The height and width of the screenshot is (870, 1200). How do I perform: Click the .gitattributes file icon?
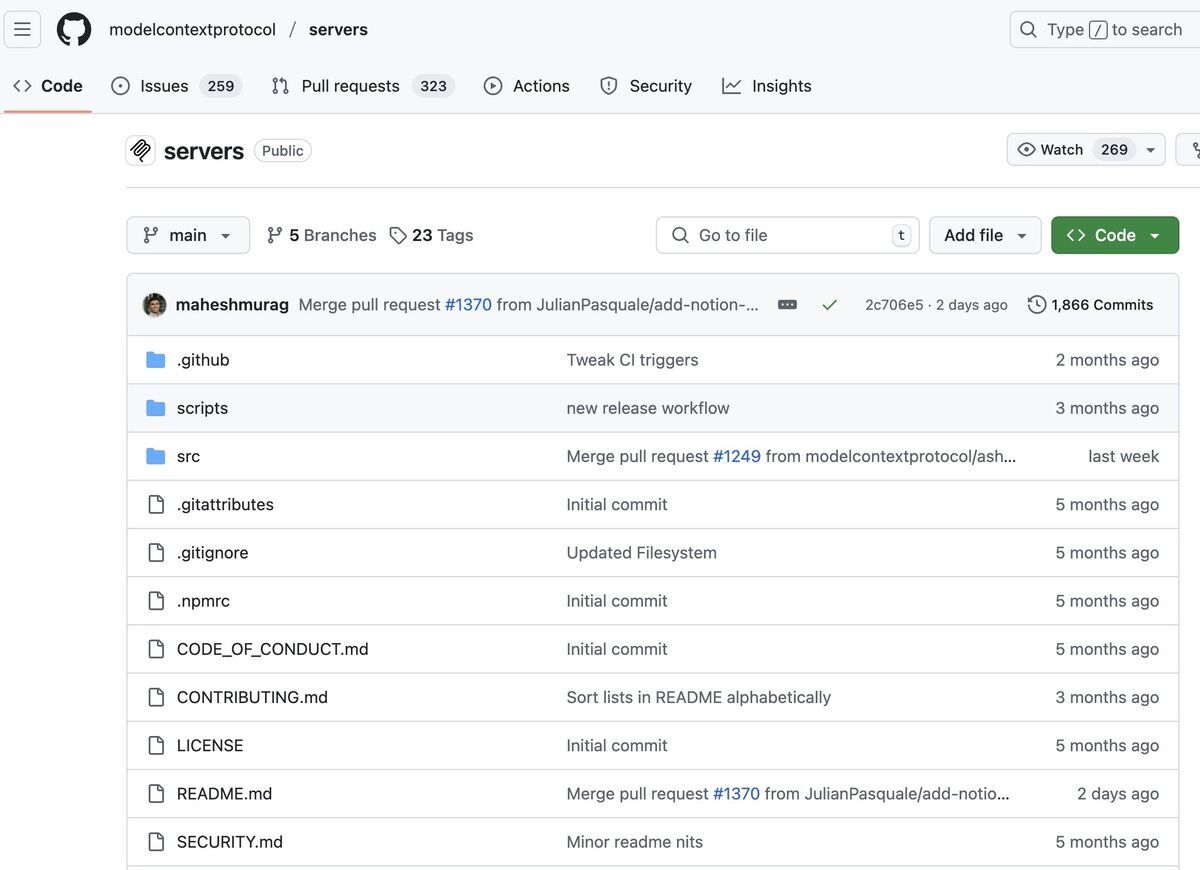pos(156,504)
